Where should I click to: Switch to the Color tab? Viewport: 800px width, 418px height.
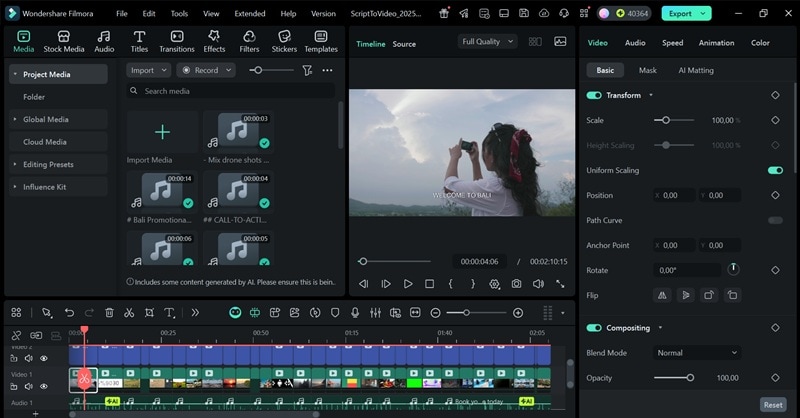coord(760,43)
